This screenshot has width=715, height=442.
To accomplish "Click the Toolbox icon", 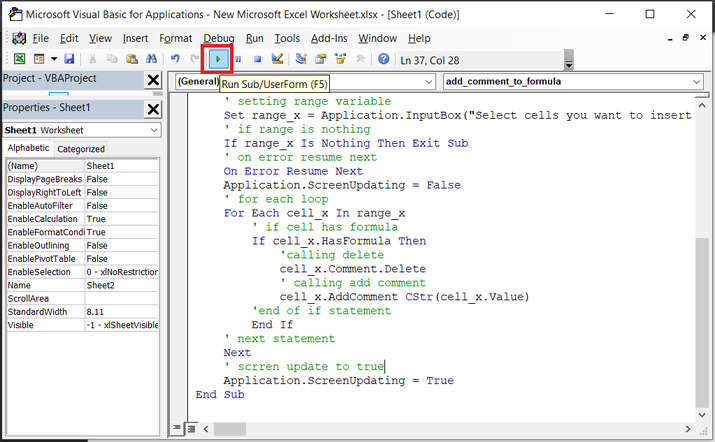I will (x=360, y=59).
